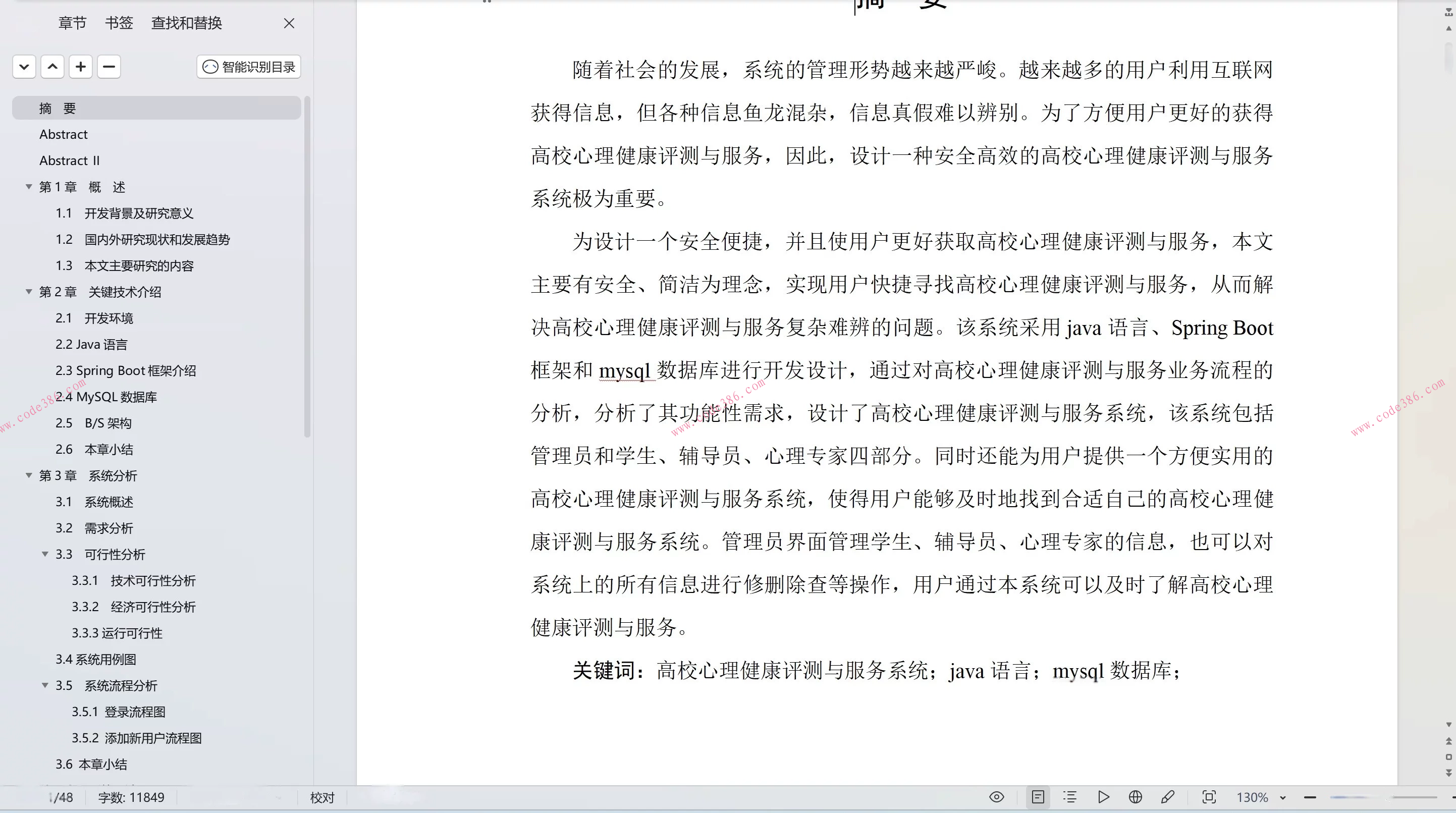Switch to 书签 tab
1456x813 pixels.
pos(119,23)
